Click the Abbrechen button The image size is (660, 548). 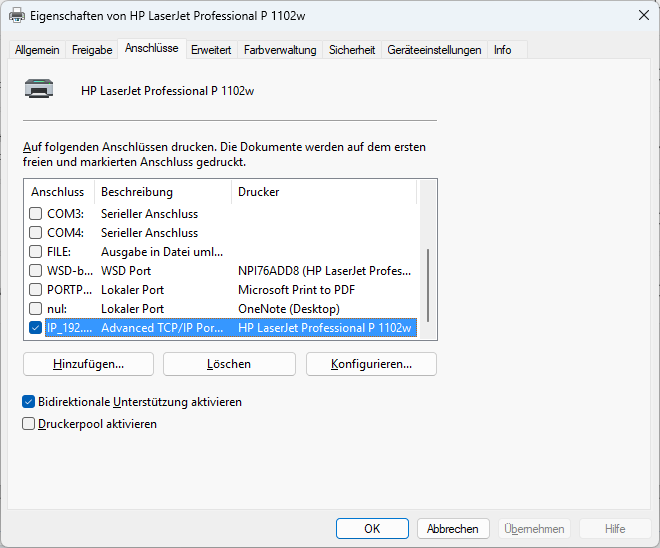[x=453, y=529]
